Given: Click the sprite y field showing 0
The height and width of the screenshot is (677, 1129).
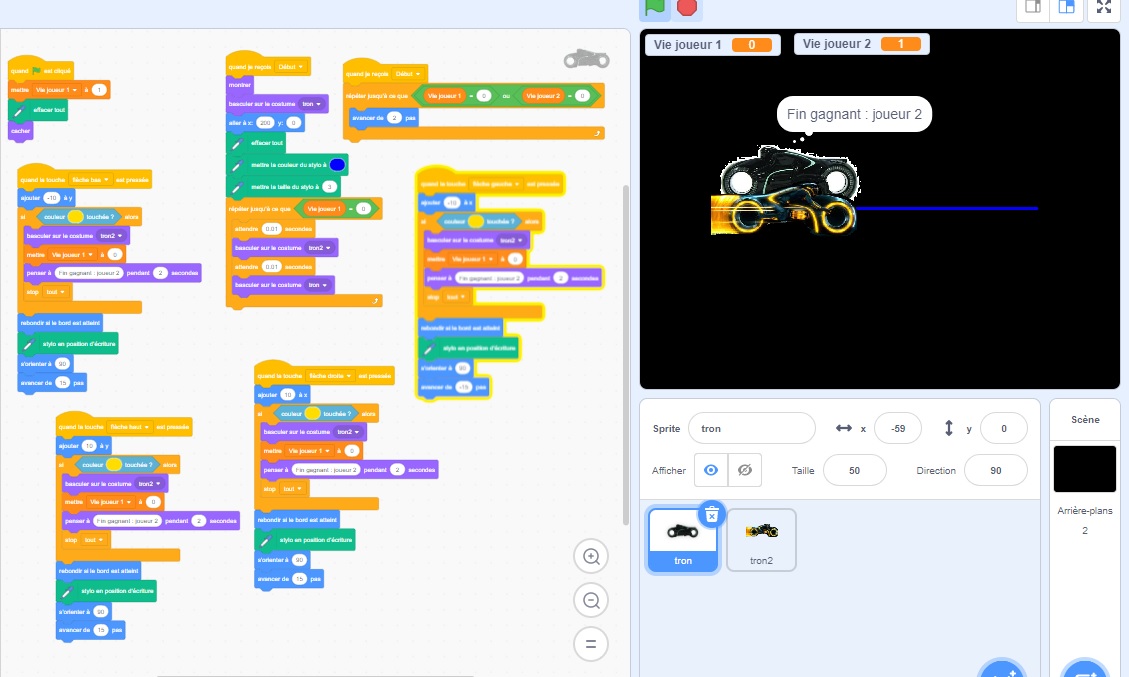Looking at the screenshot, I should point(1004,429).
